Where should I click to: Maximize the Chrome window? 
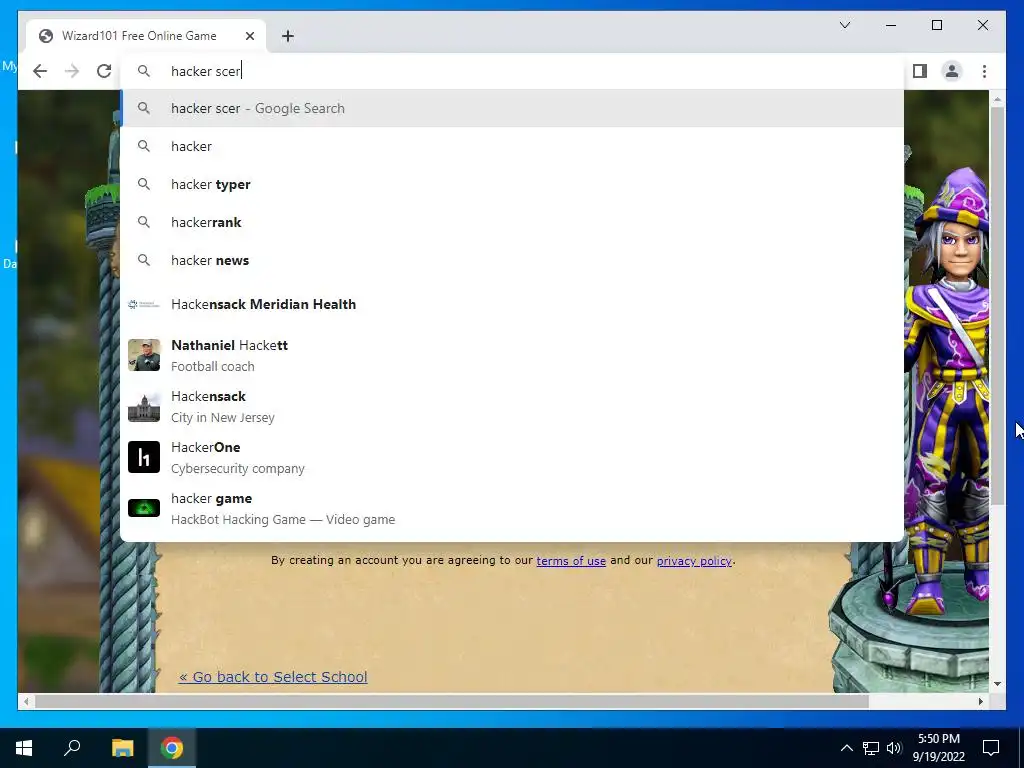(x=936, y=25)
